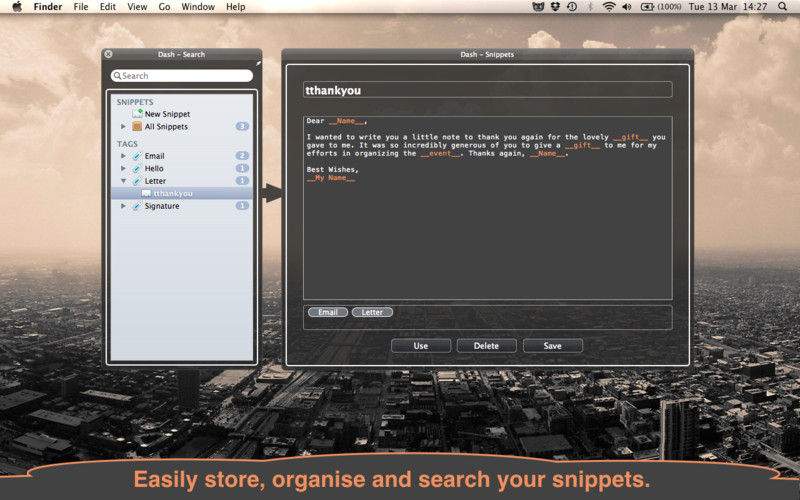800x500 pixels.
Task: Expand the All Snippets group
Action: [123, 126]
